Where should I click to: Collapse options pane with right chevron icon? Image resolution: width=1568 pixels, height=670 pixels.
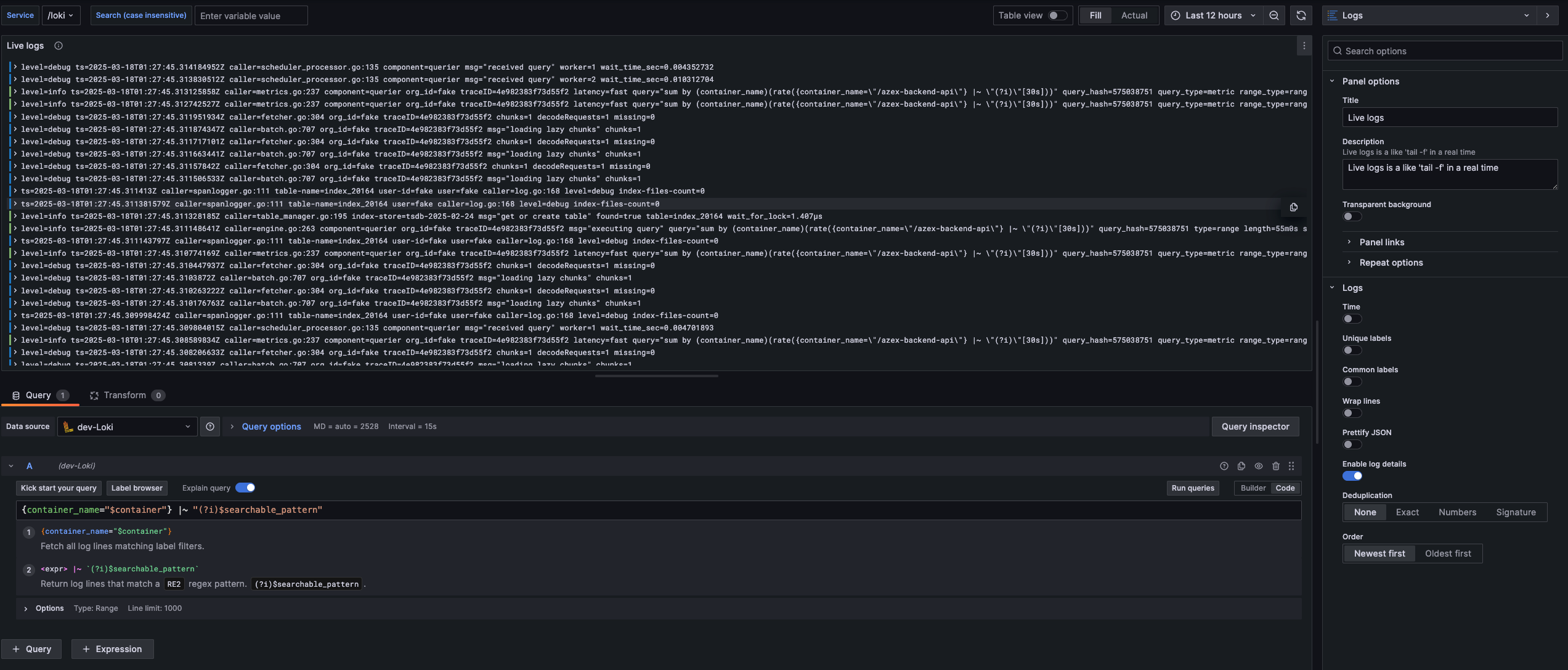[1548, 15]
